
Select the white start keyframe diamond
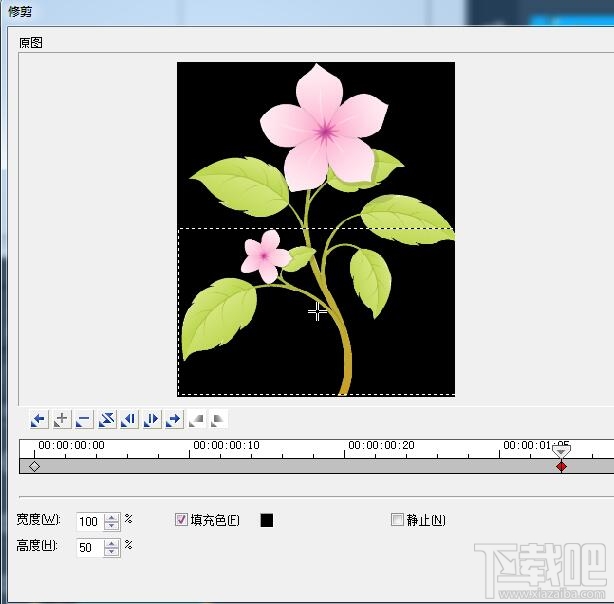(34, 467)
